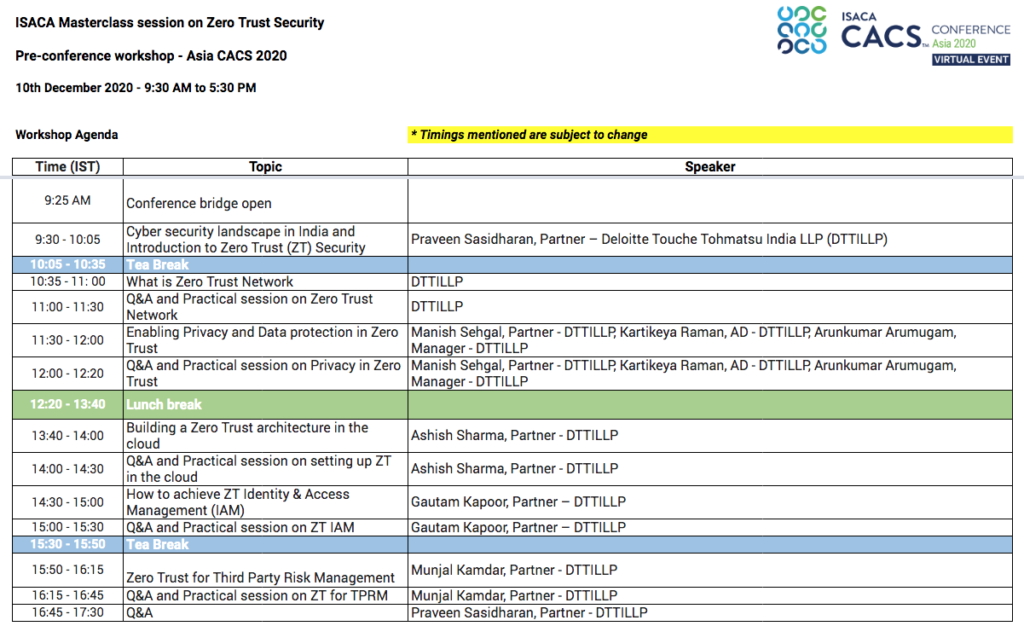Click the '11:30 - 12:00' time cell

pos(68,340)
